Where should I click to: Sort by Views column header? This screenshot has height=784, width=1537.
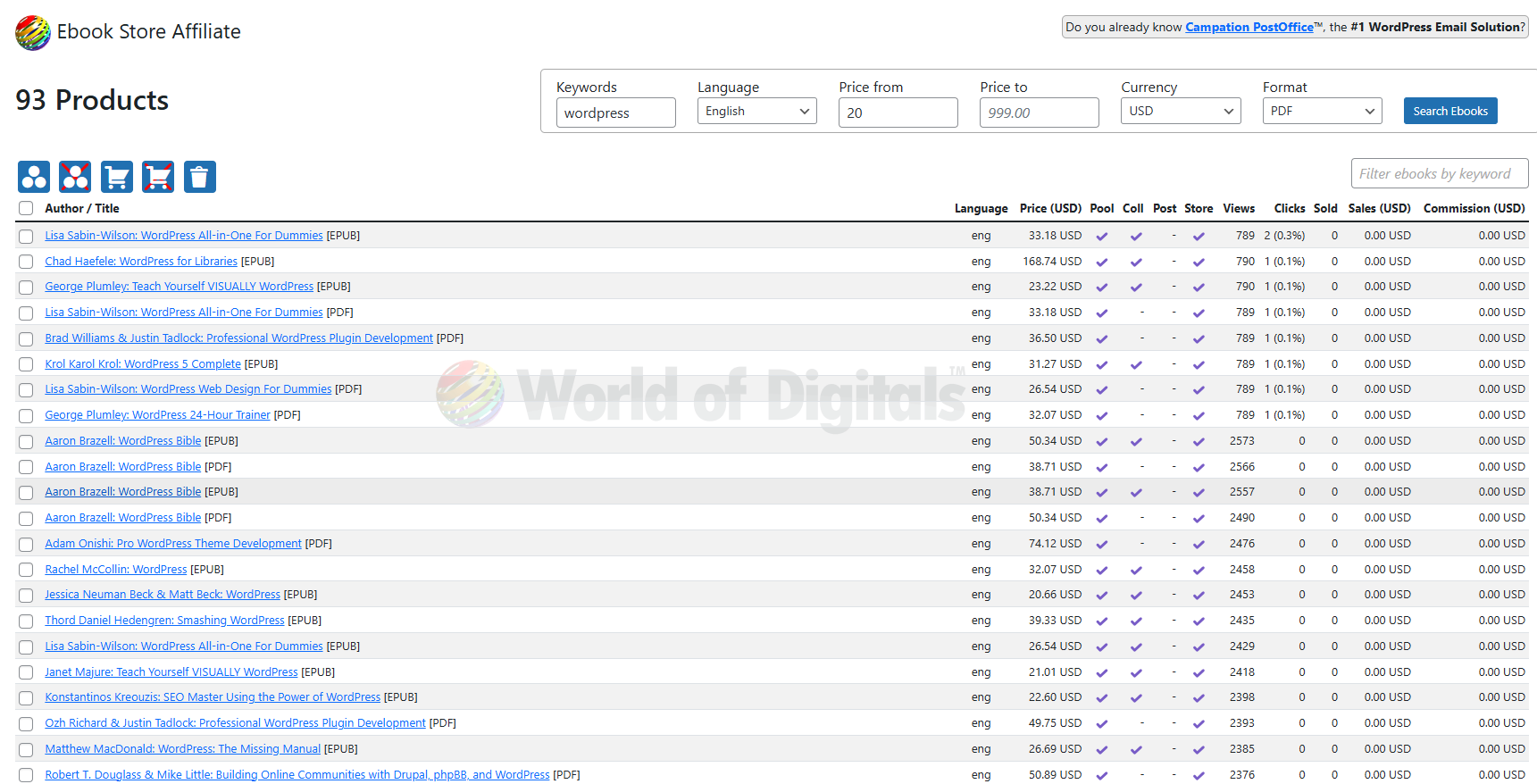click(1239, 208)
